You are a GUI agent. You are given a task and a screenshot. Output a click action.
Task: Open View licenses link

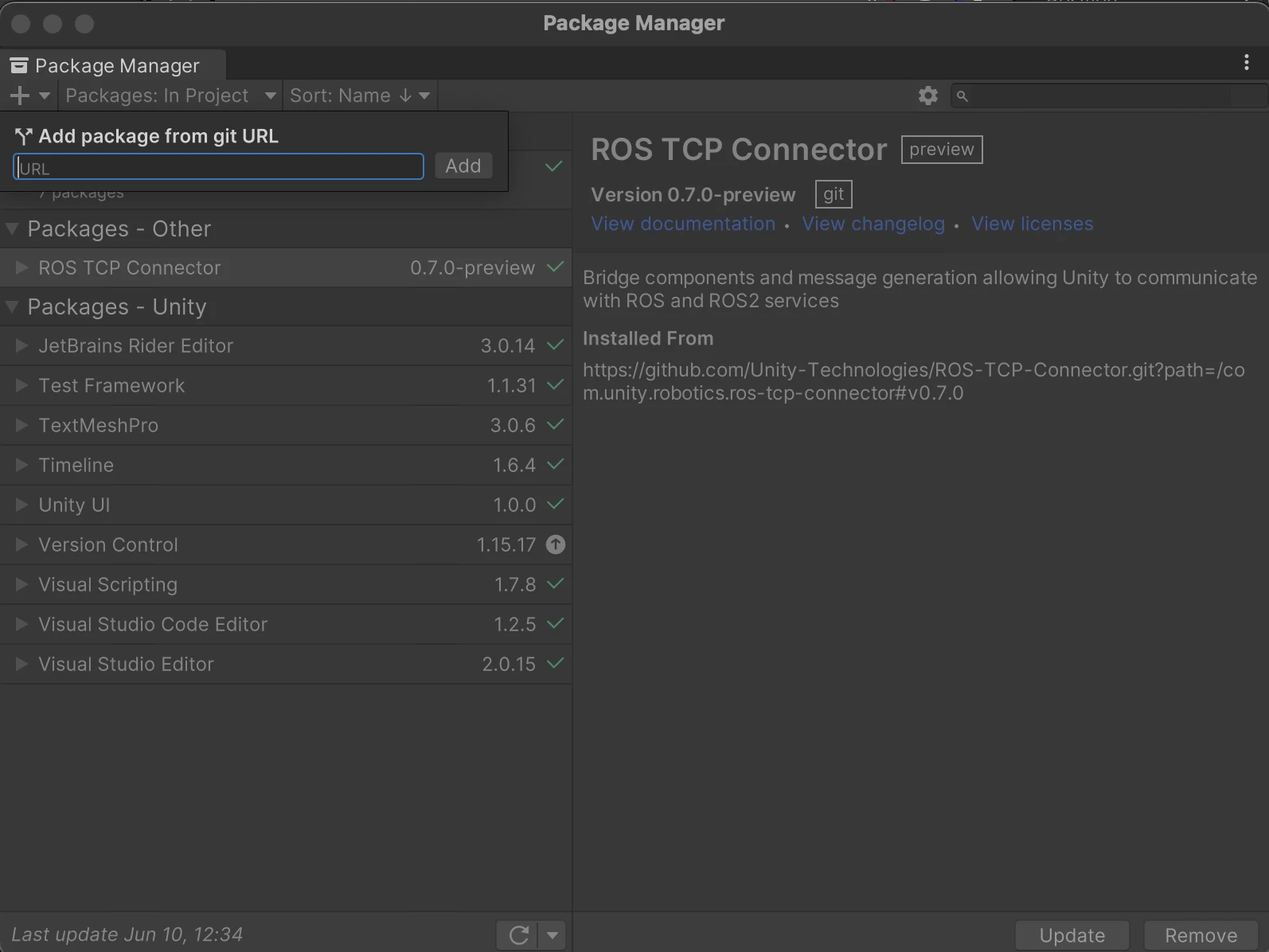click(1033, 224)
